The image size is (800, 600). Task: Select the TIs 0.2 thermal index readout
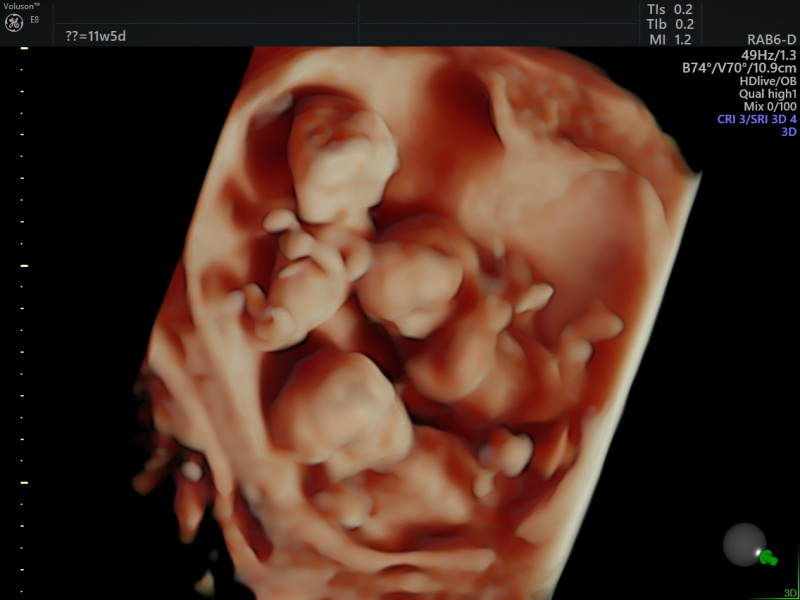(669, 9)
